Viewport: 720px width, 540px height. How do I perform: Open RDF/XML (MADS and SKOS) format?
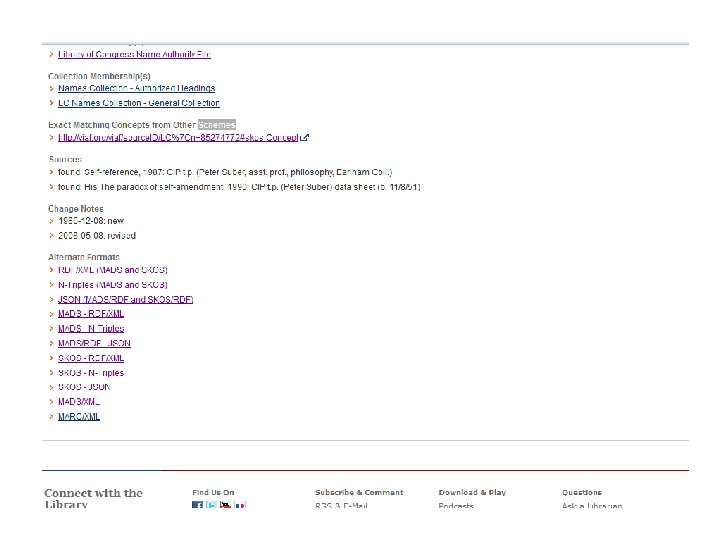tap(112, 270)
